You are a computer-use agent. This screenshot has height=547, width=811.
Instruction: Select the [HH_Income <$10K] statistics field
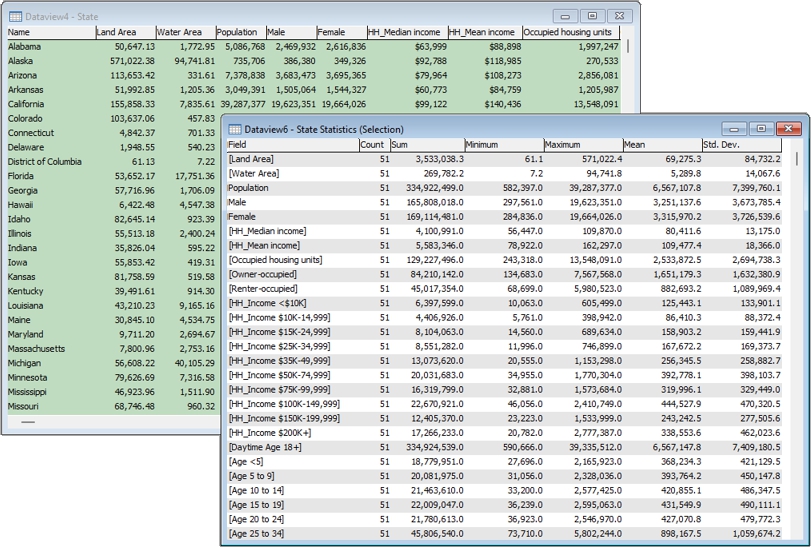(x=267, y=303)
